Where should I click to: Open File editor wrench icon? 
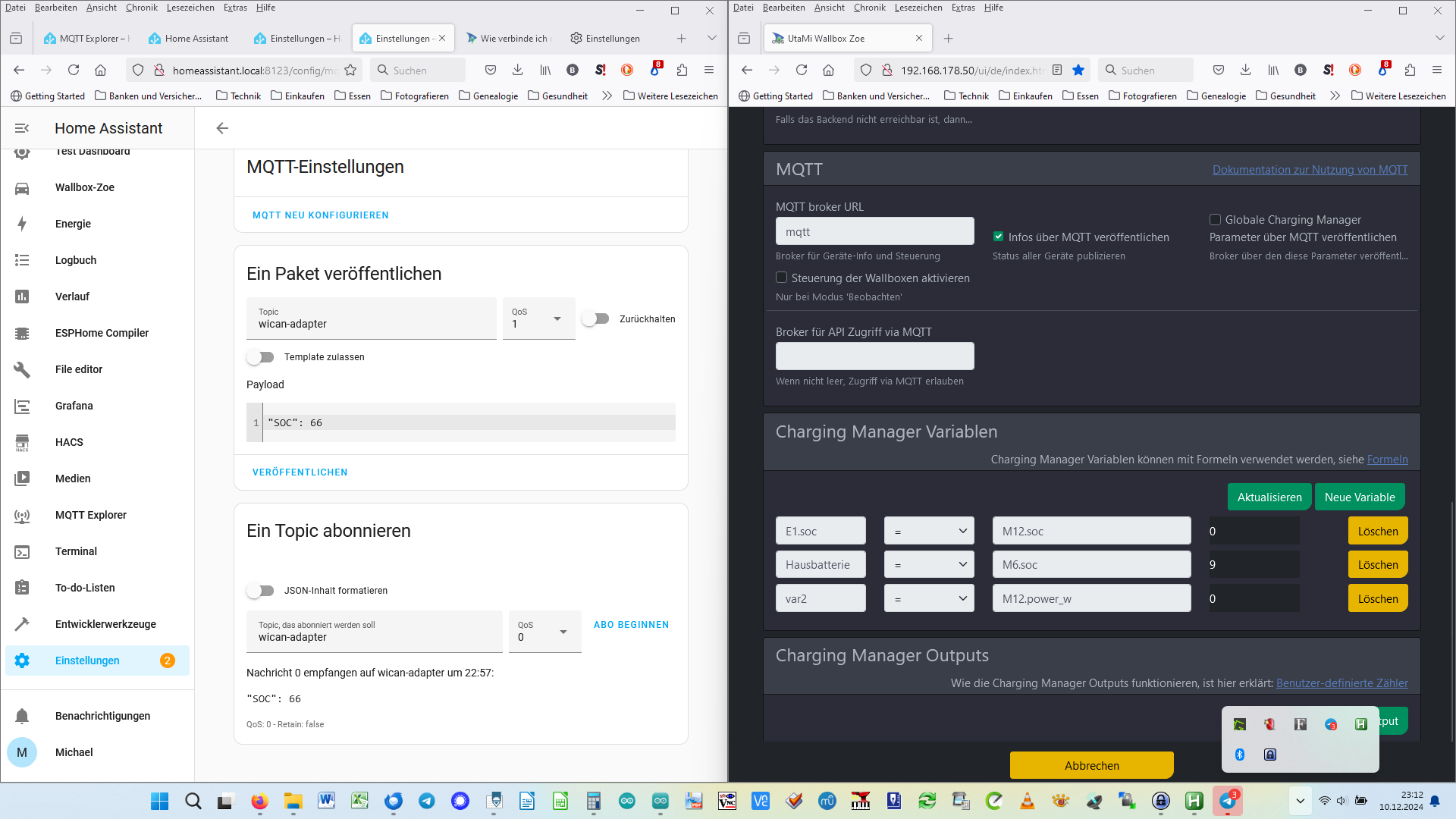tap(22, 370)
